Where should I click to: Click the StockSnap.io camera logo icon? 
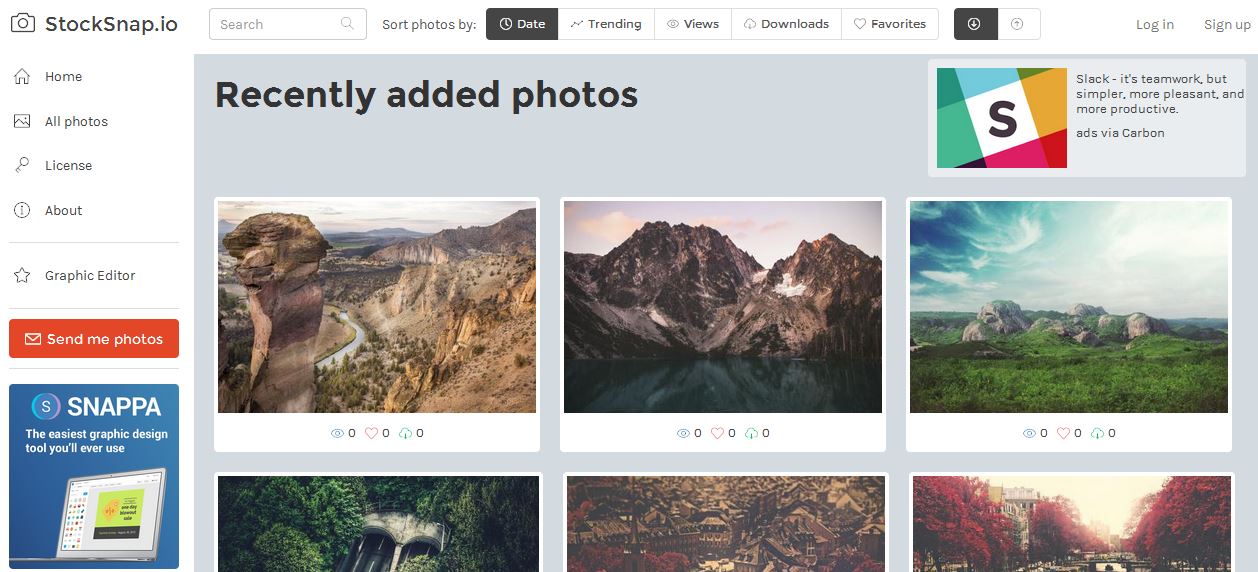(x=23, y=24)
